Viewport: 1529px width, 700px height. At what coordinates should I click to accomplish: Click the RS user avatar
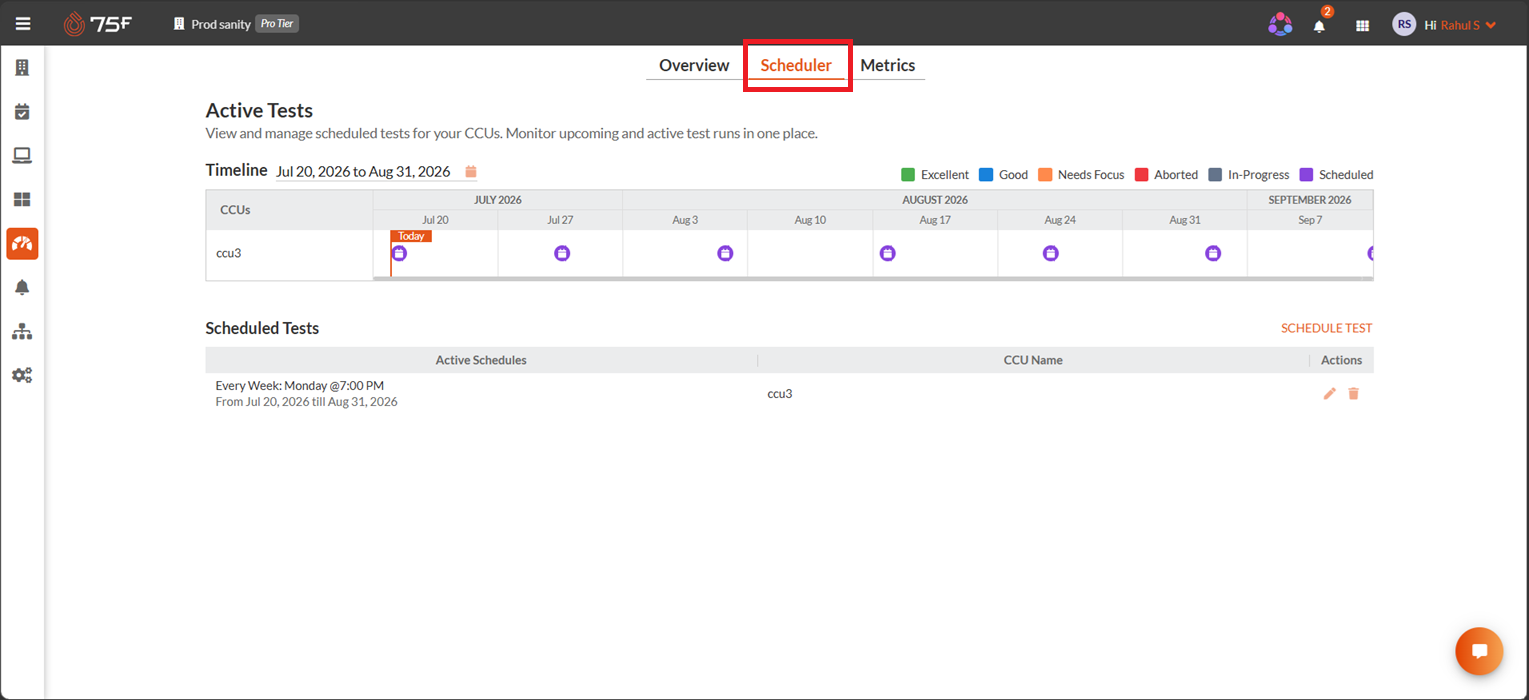click(1404, 25)
